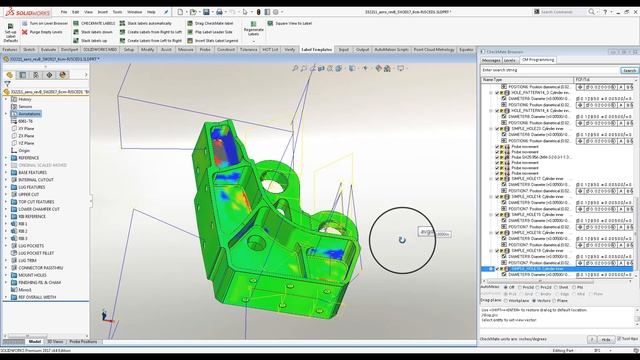The image size is (640, 360).
Task: Select AutoMeas Sheet radio button
Action: click(x=556, y=287)
